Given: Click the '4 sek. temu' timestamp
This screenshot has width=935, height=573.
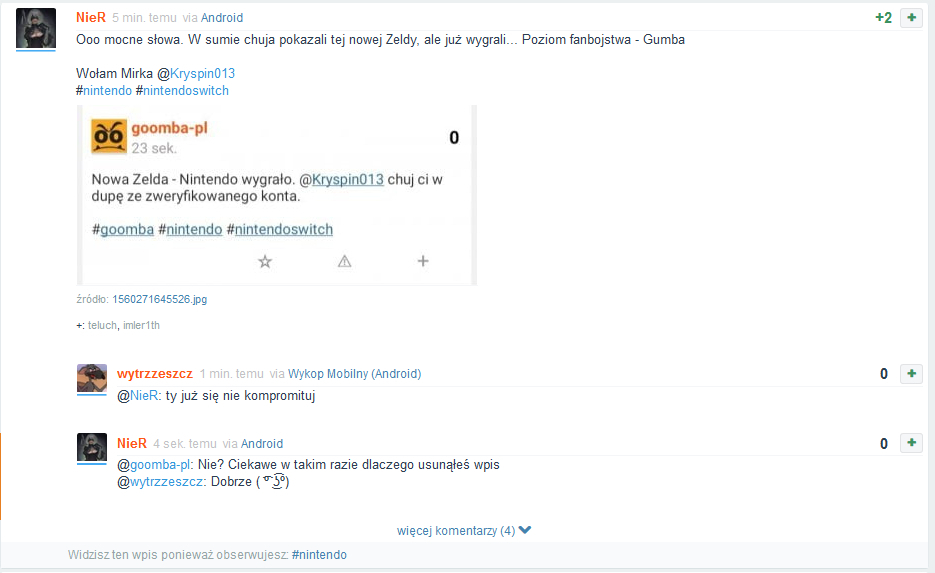Looking at the screenshot, I should (x=185, y=444).
